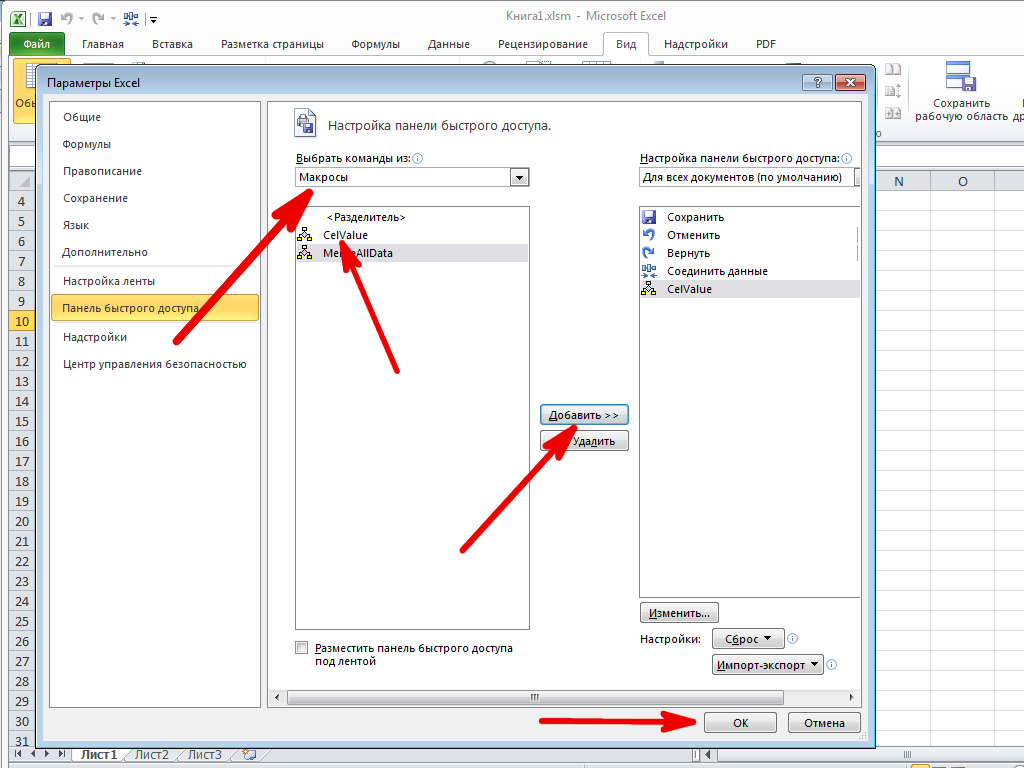The width and height of the screenshot is (1024, 768).
Task: Select column O header in the worksheet
Action: coord(963,182)
